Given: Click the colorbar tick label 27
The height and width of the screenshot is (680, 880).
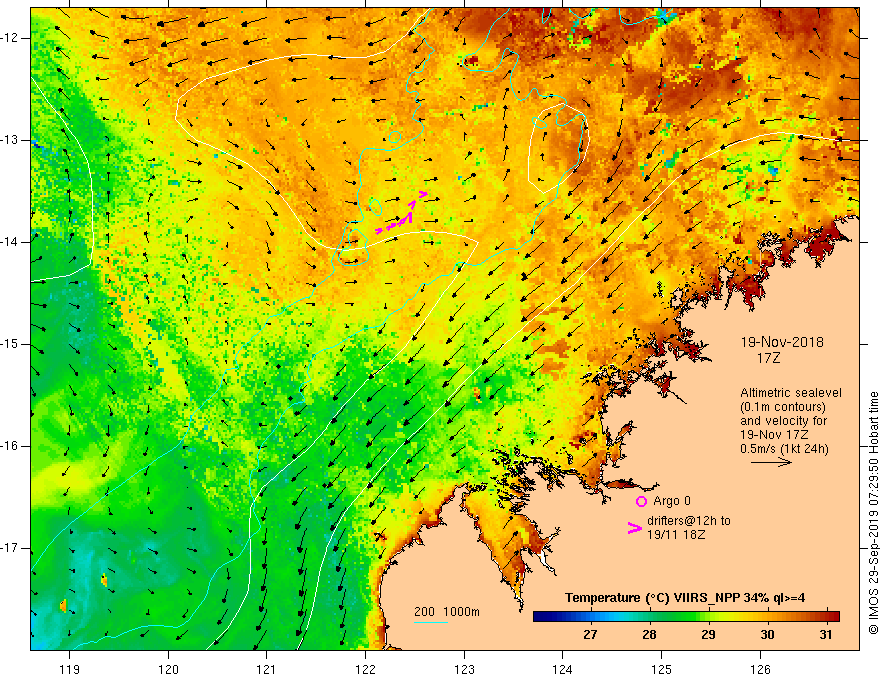Looking at the screenshot, I should coord(590,635).
